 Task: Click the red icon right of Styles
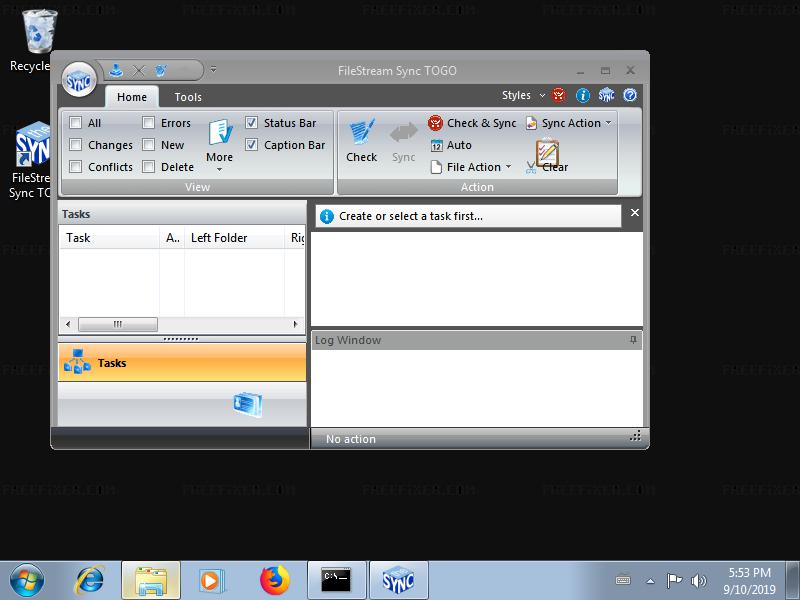[x=559, y=95]
